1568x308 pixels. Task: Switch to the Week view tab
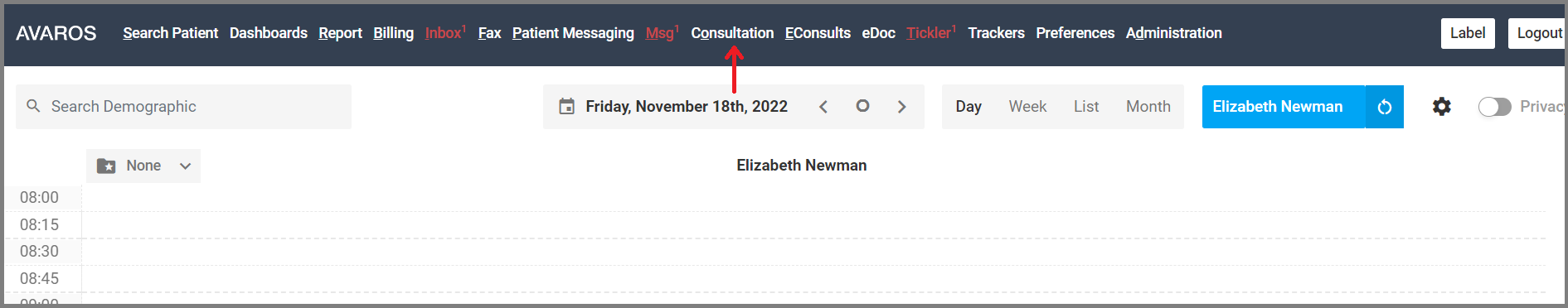[x=1027, y=107]
